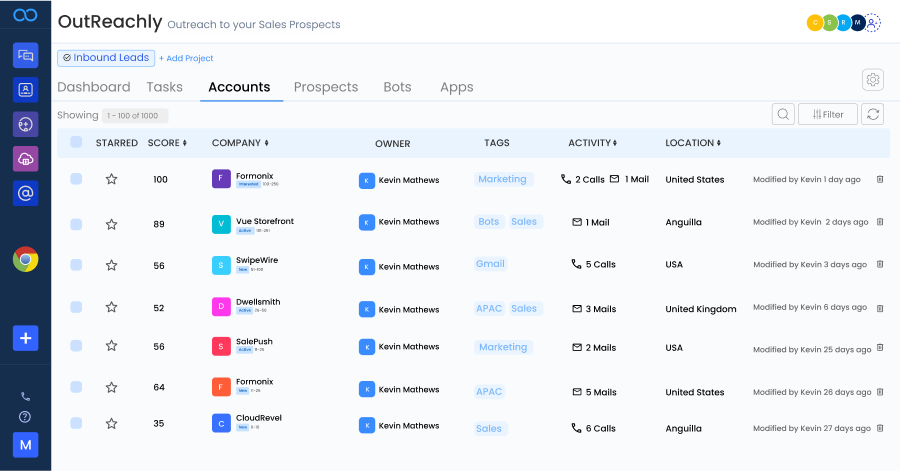
Task: Open the email @ sidebar icon
Action: pyautogui.click(x=25, y=192)
